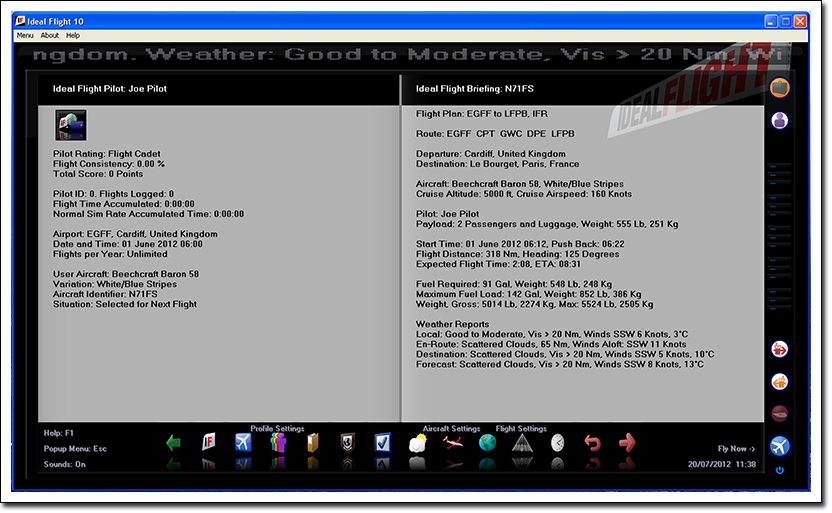
Task: Click the orange briefcase icon in sidebar
Action: coord(779,88)
